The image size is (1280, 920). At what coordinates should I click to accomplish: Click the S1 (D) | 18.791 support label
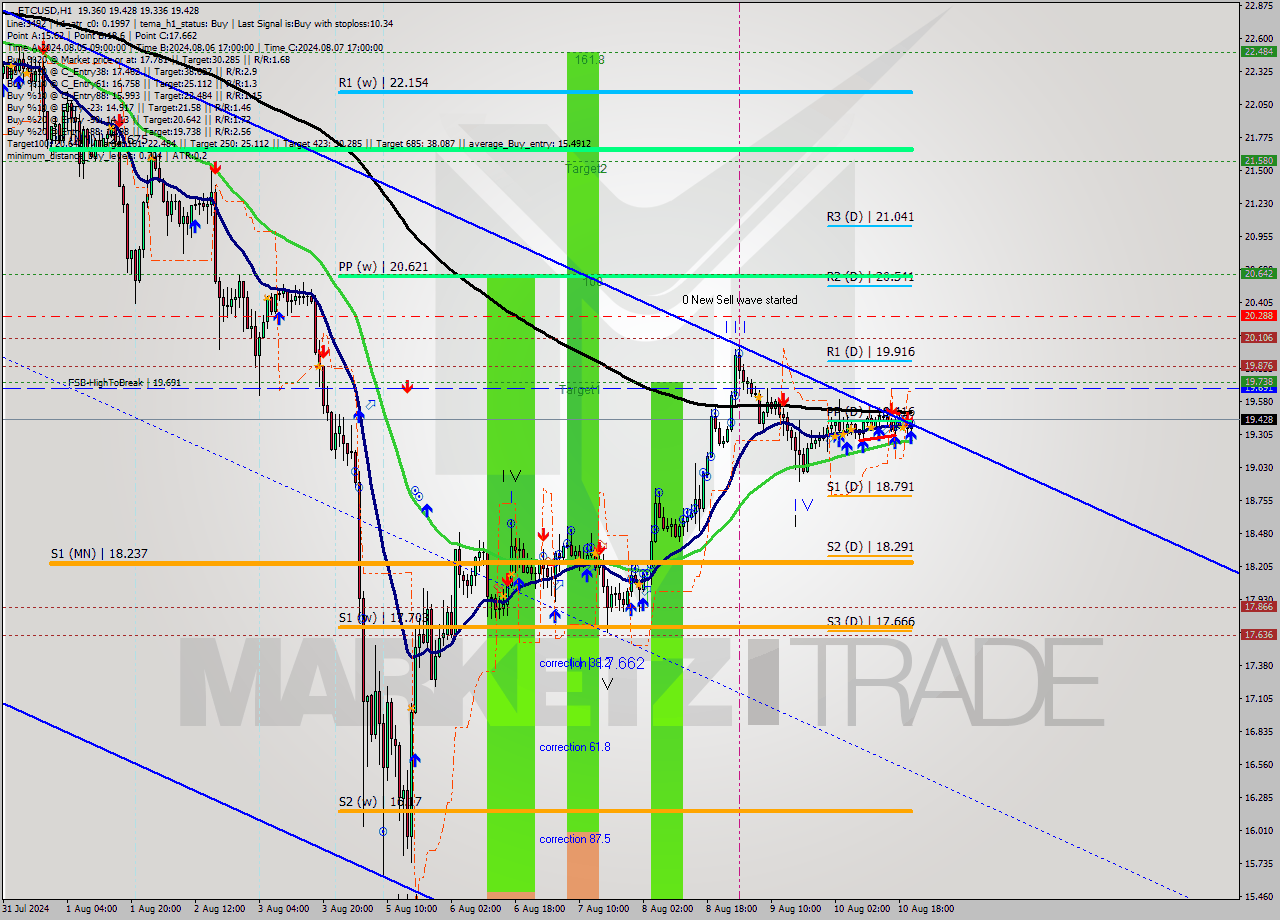pyautogui.click(x=870, y=487)
